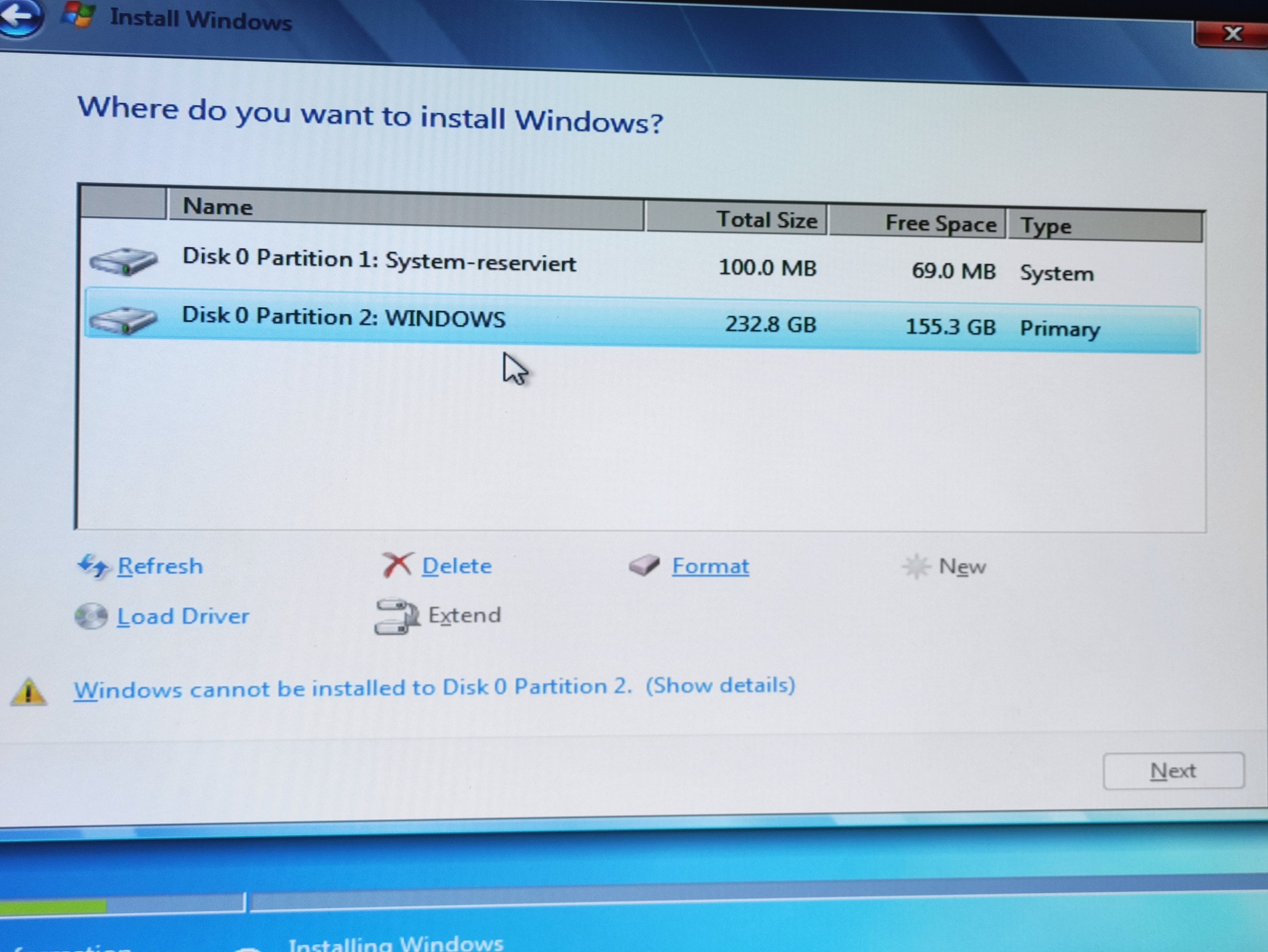This screenshot has height=952, width=1268.
Task: Close the Install Windows dialog
Action: [1232, 34]
